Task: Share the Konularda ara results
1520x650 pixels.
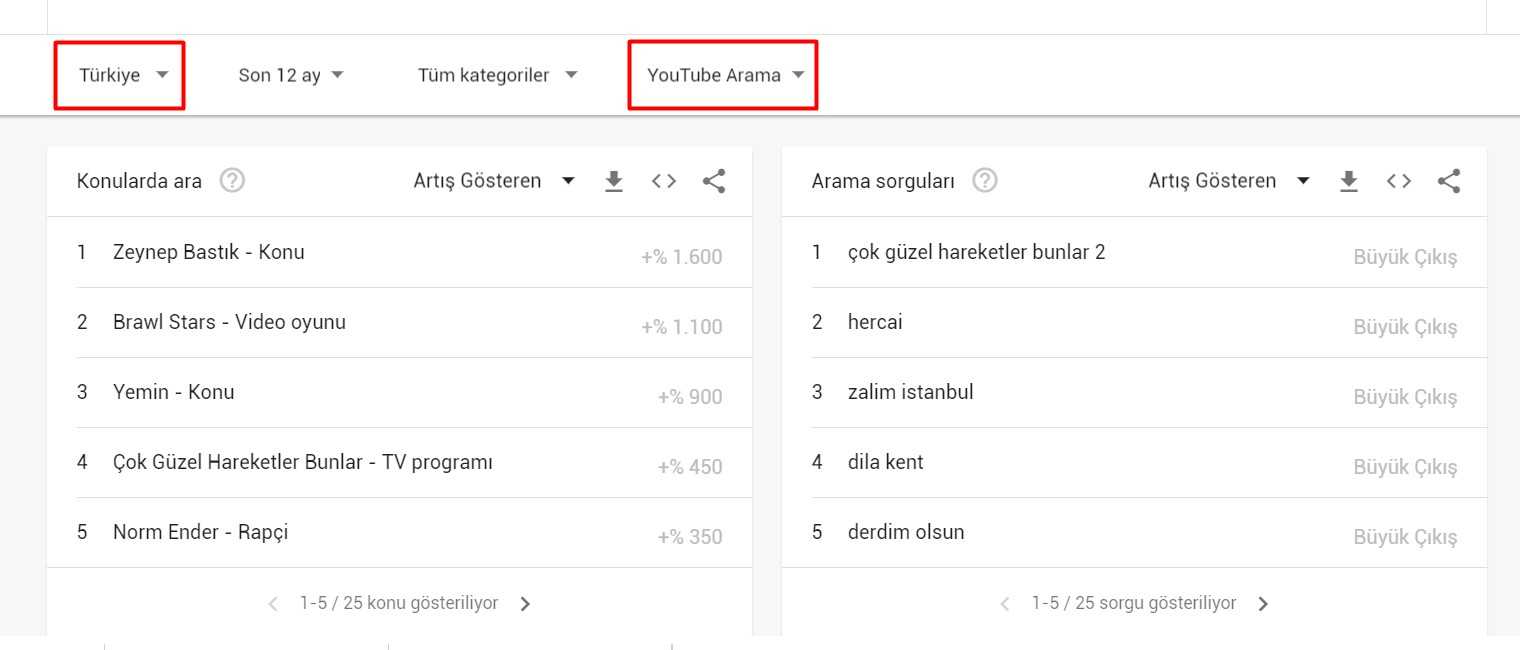Action: 713,181
